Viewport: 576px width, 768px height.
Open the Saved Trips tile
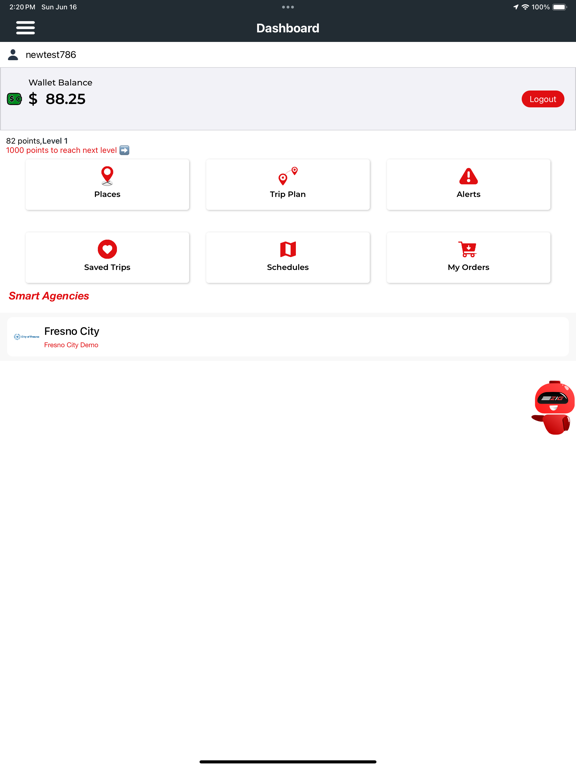click(107, 258)
